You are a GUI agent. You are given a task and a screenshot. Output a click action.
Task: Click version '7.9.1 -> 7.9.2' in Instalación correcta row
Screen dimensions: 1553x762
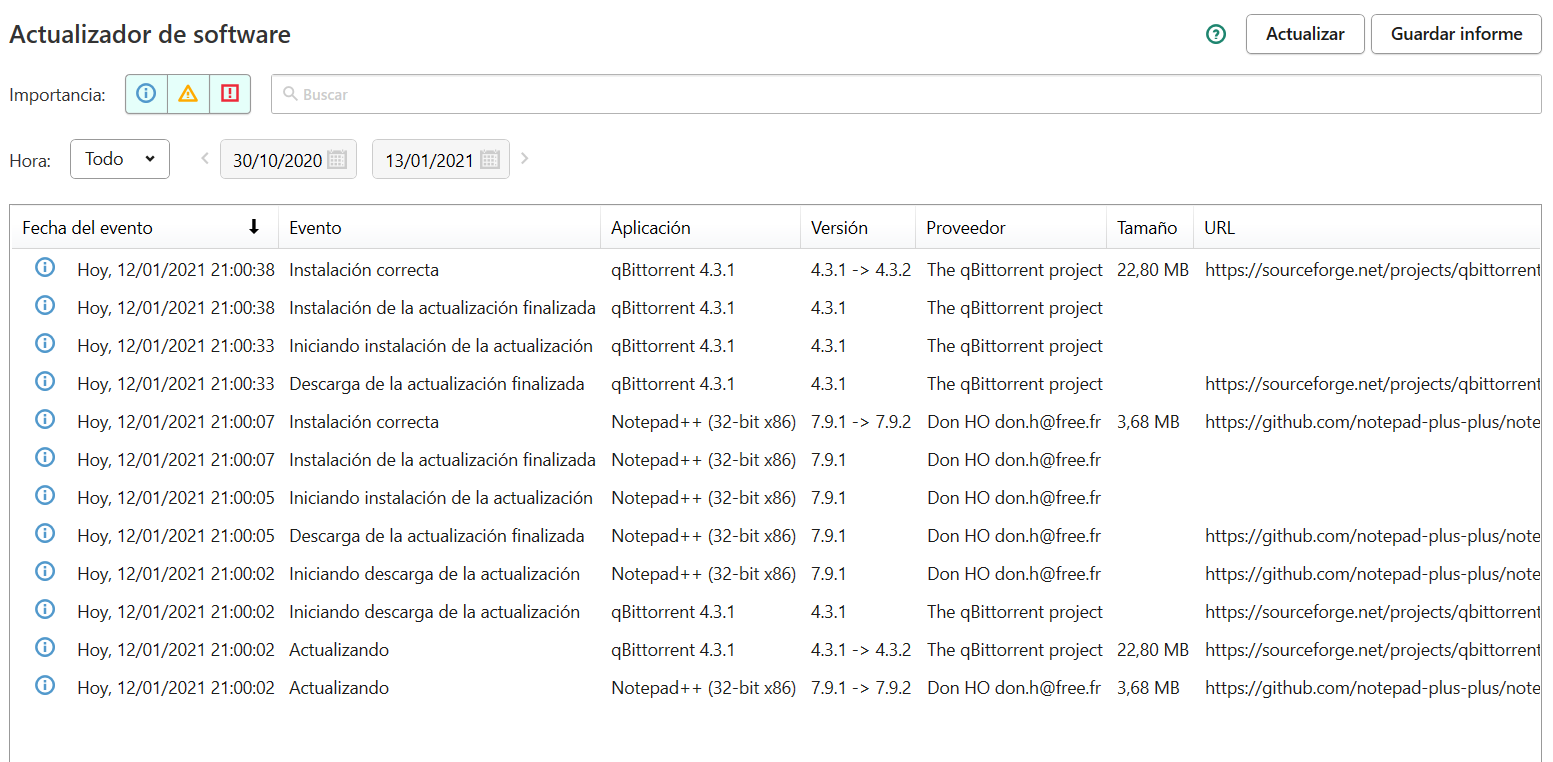point(861,422)
